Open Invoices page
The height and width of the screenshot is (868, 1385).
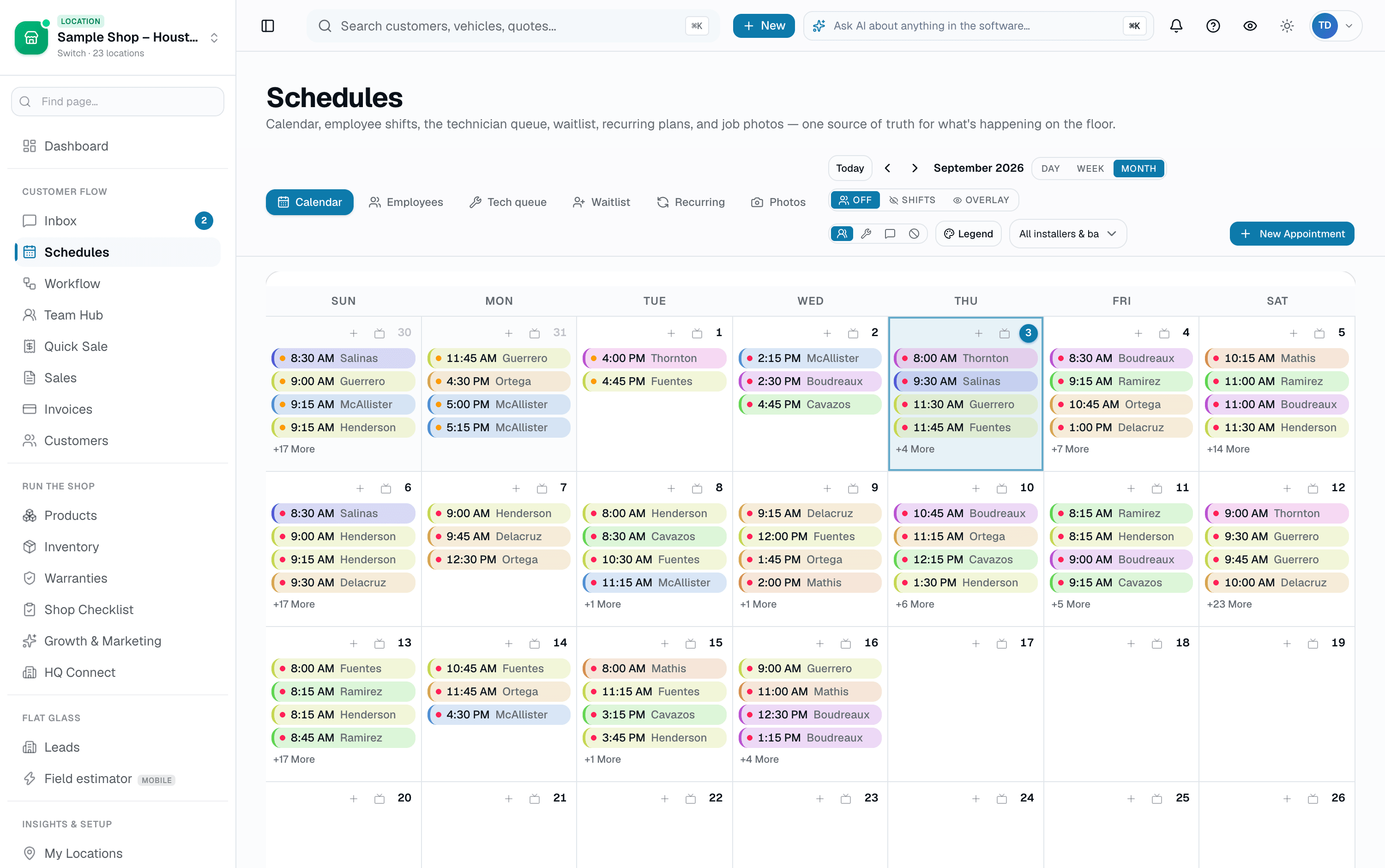(x=118, y=410)
